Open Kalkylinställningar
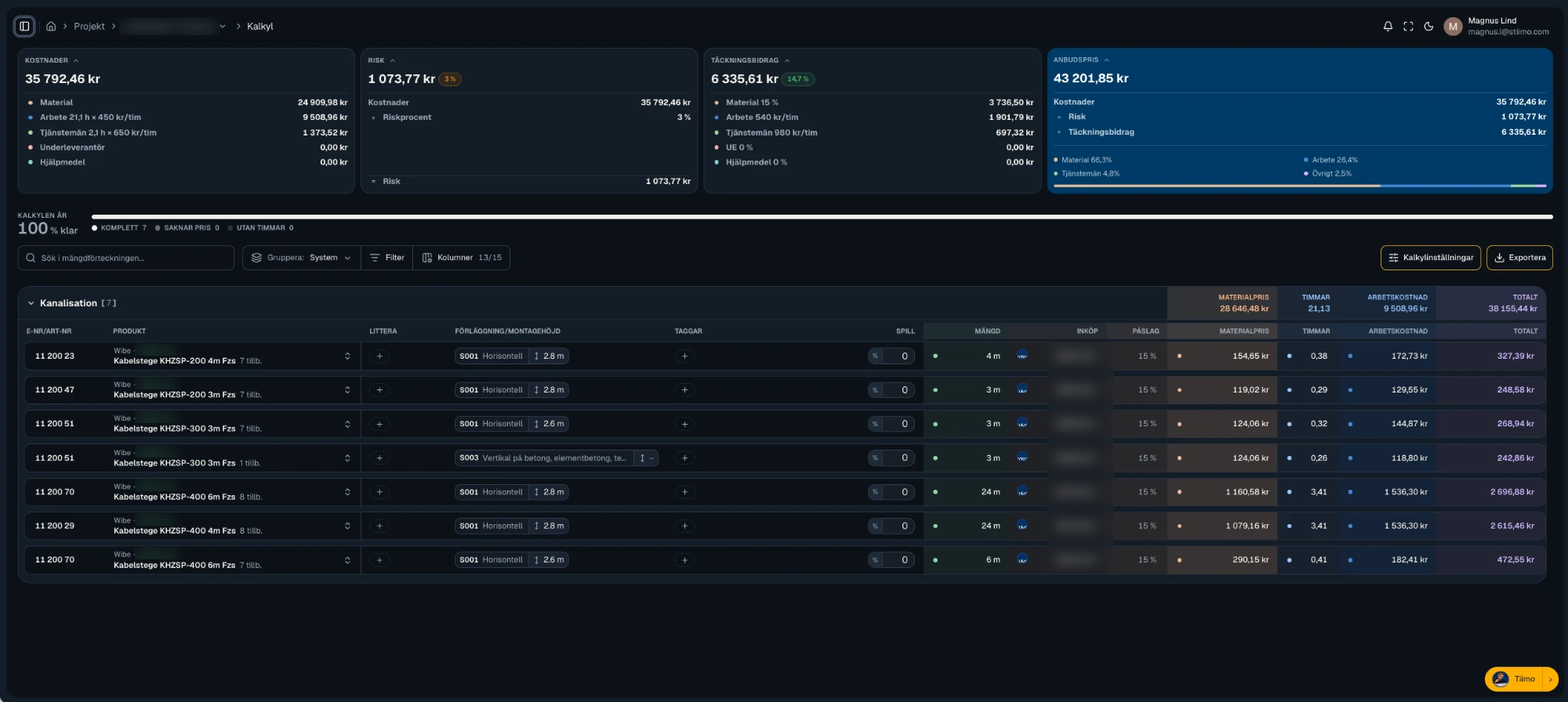 1431,258
